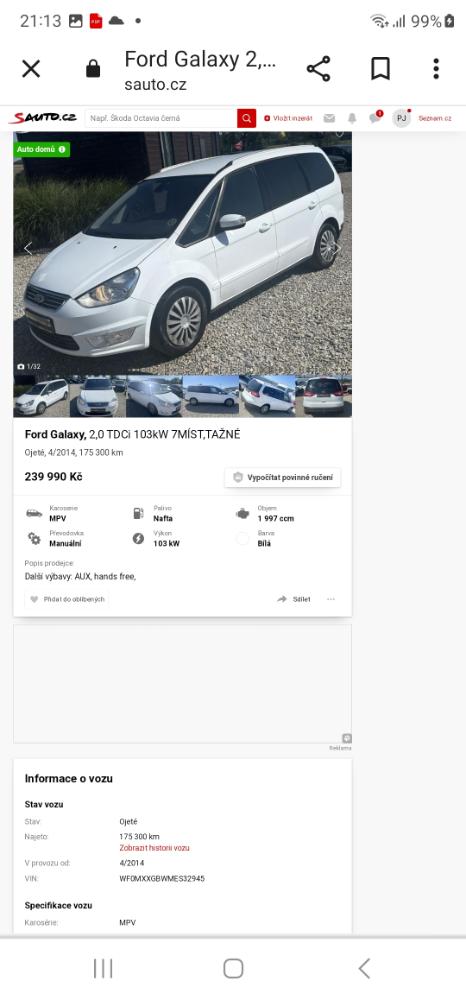Click the Sdílet share button
The width and height of the screenshot is (466, 1000).
point(294,599)
